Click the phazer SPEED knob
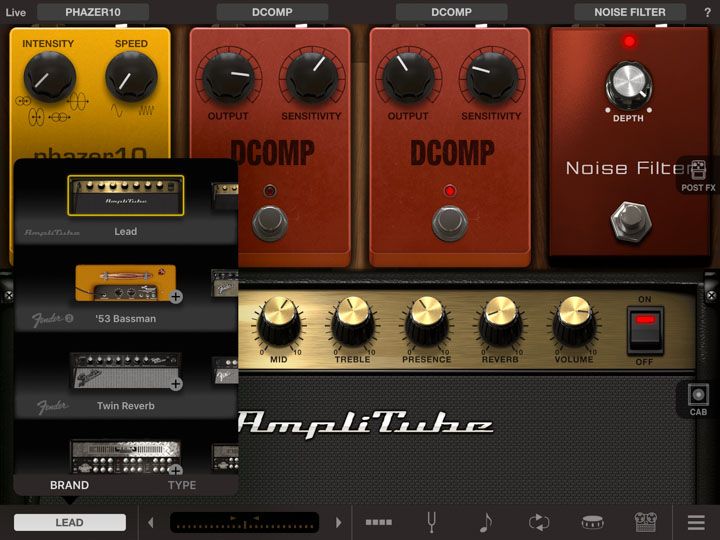Image resolution: width=720 pixels, height=540 pixels. (131, 77)
